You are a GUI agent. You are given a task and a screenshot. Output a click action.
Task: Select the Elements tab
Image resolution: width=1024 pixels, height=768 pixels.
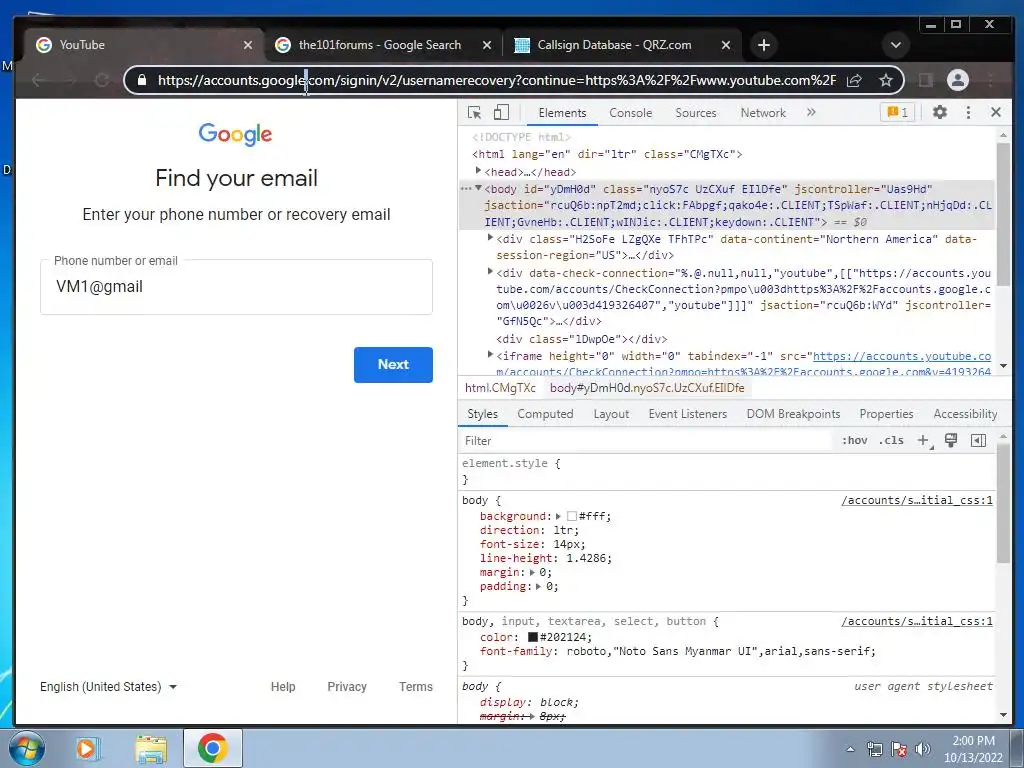[x=562, y=113]
